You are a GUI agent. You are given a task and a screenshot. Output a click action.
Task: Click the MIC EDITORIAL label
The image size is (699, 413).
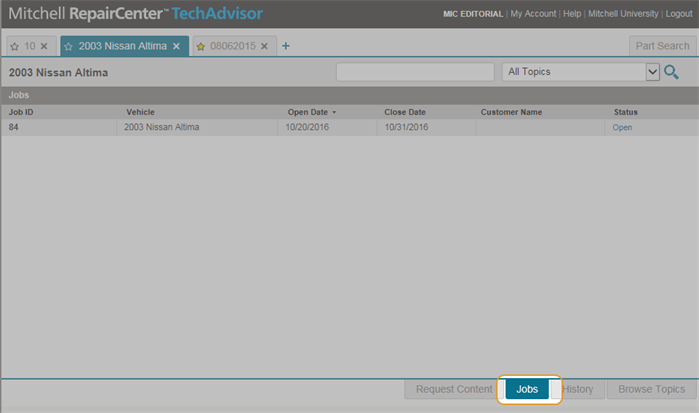pos(473,14)
